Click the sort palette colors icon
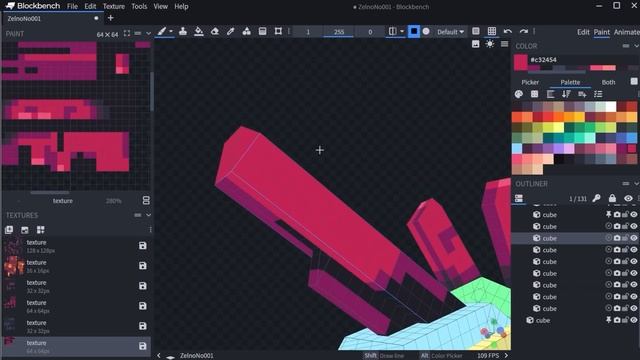640x360 pixels. pyautogui.click(x=567, y=94)
